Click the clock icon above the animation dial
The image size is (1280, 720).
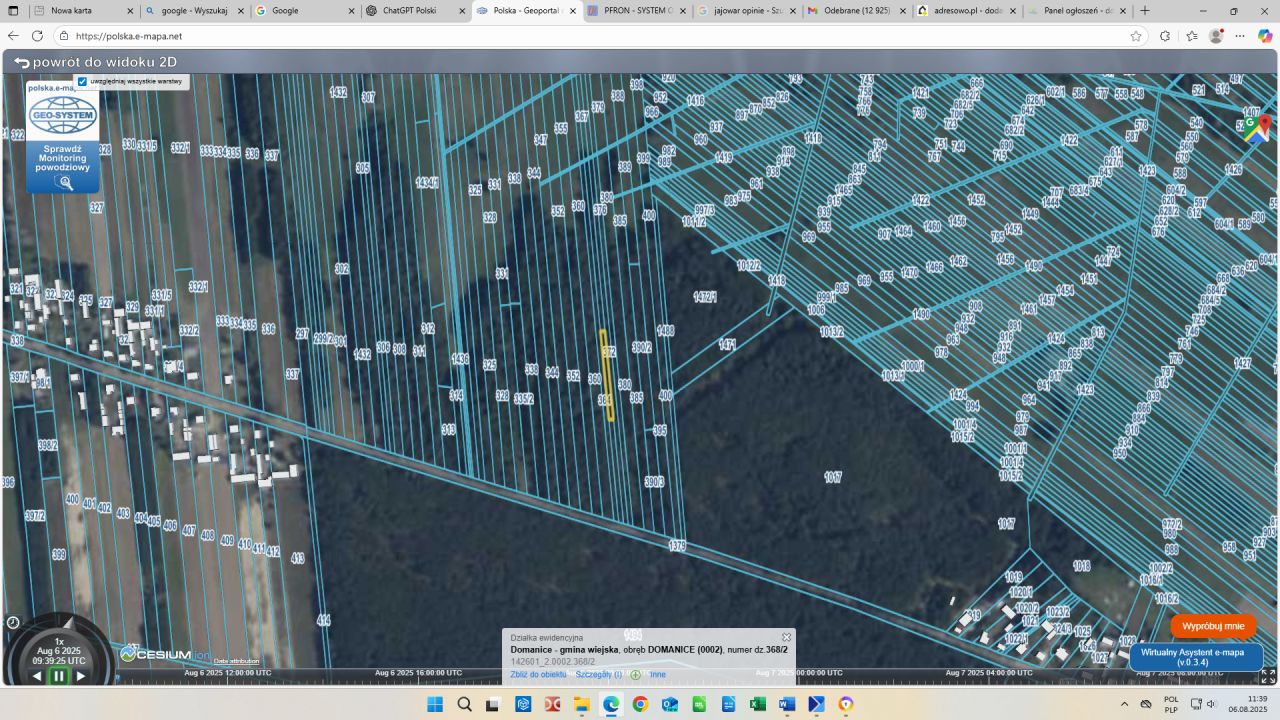(x=12, y=622)
